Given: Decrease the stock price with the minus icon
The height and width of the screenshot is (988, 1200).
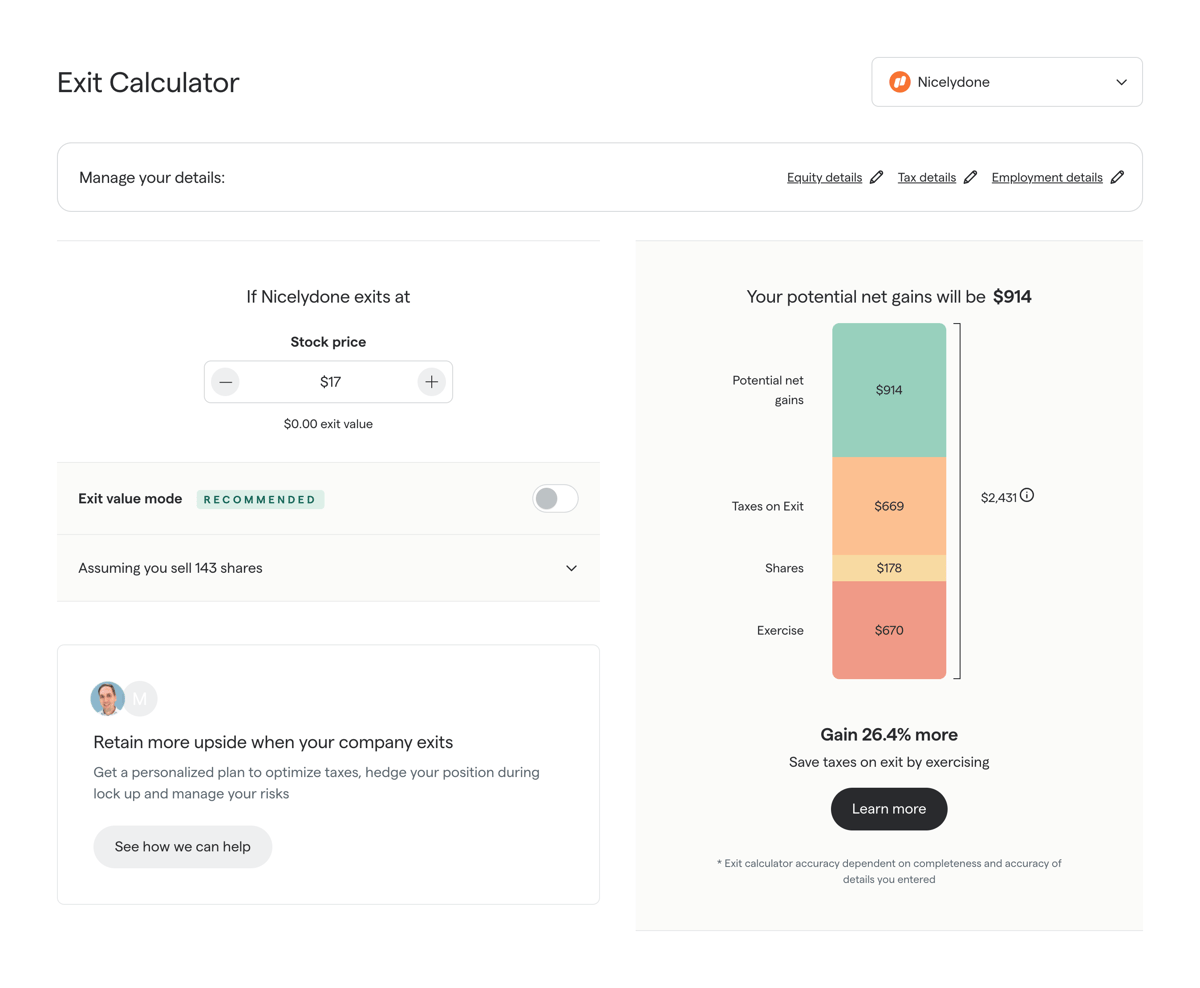Looking at the screenshot, I should pyautogui.click(x=225, y=381).
